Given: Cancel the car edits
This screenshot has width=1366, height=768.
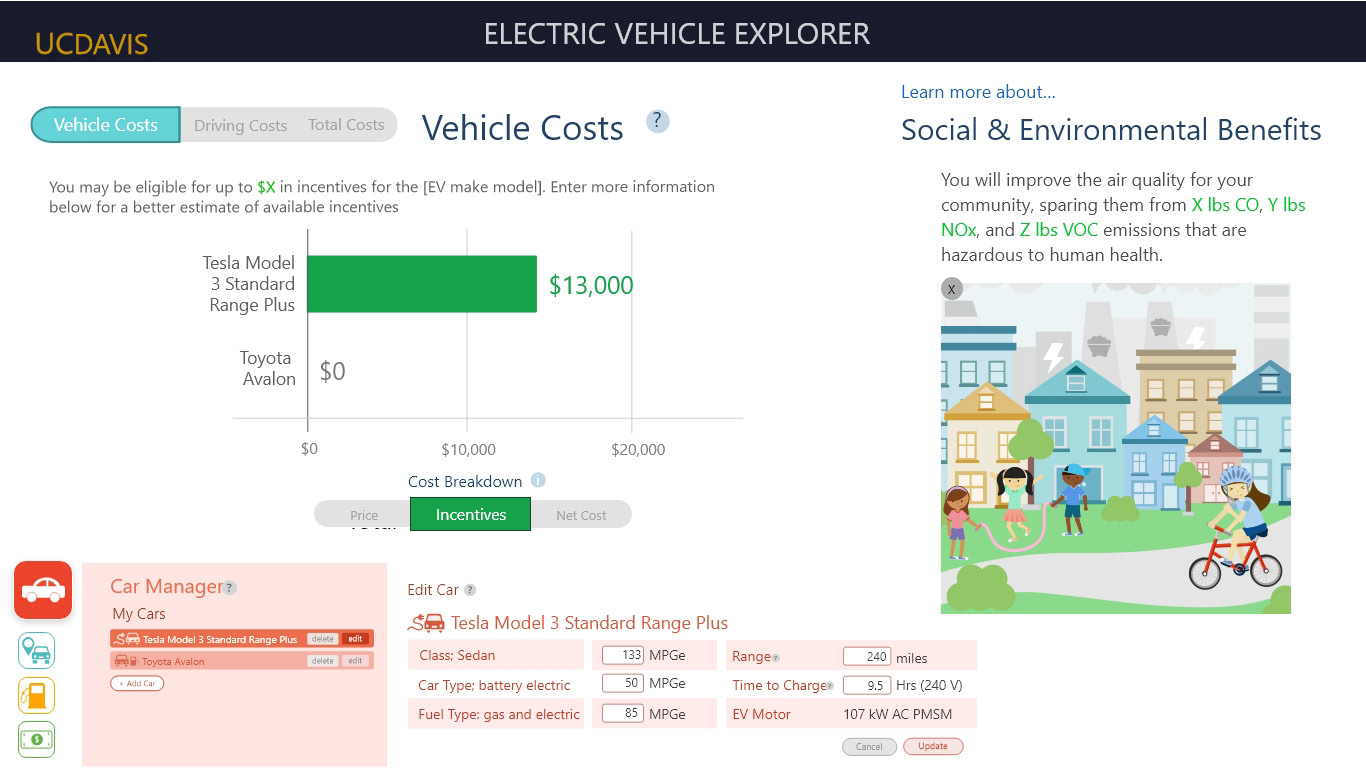Looking at the screenshot, I should point(869,746).
